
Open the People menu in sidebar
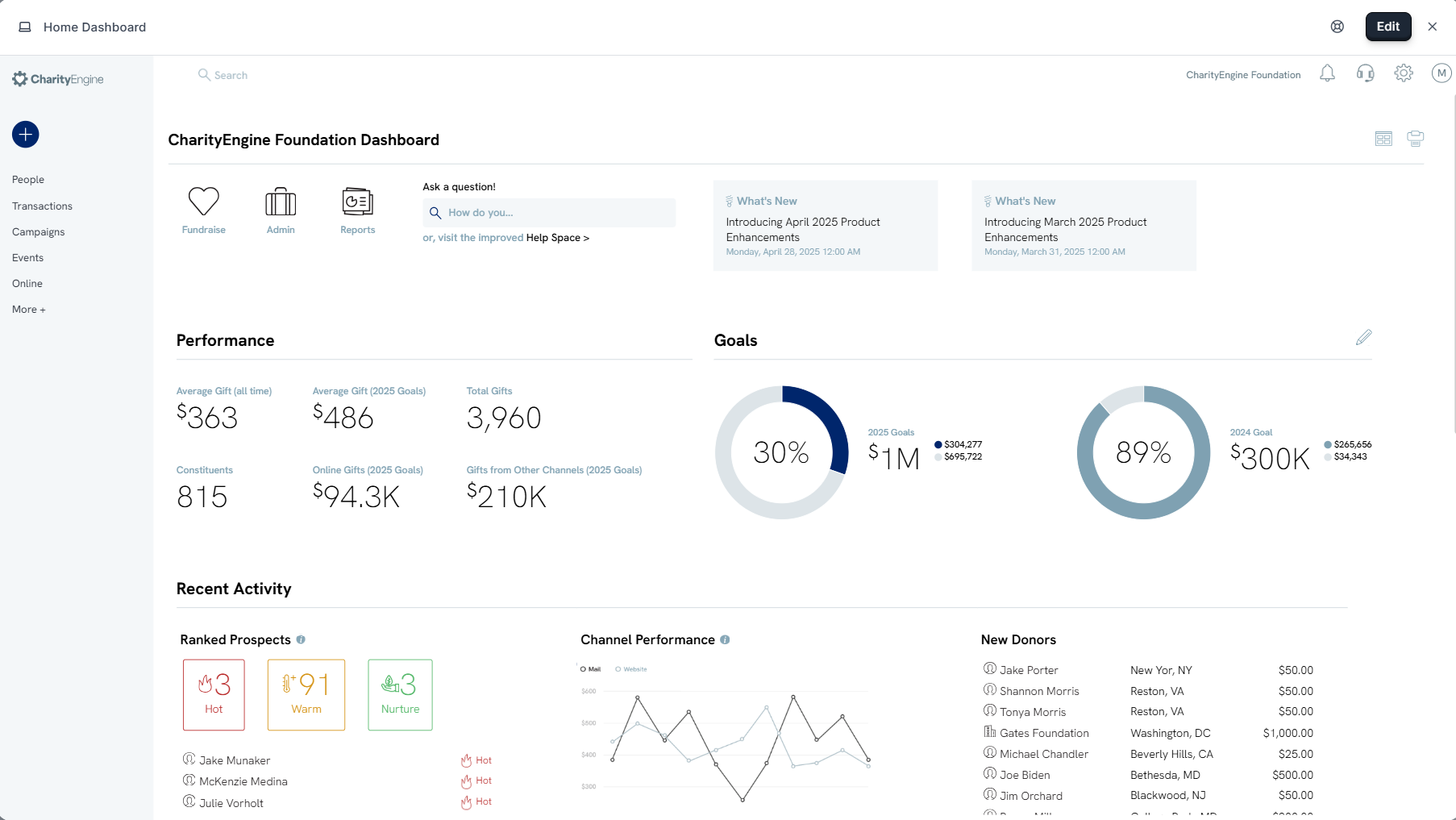(28, 180)
